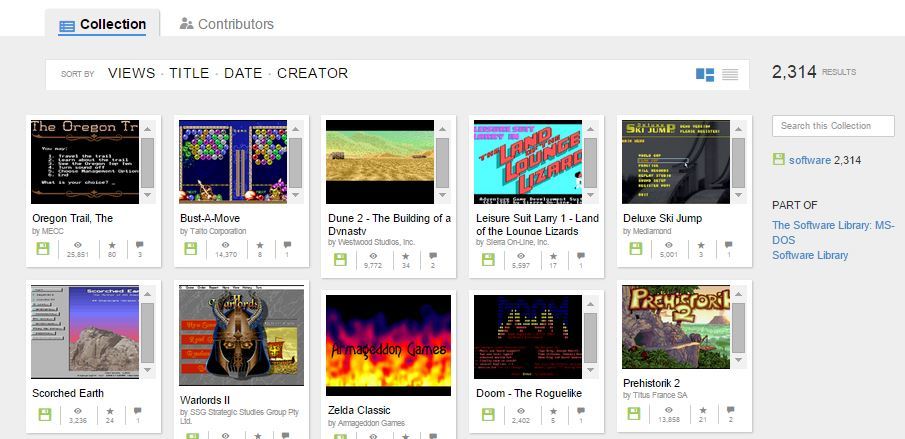Sort results by VIEWS

(x=132, y=73)
